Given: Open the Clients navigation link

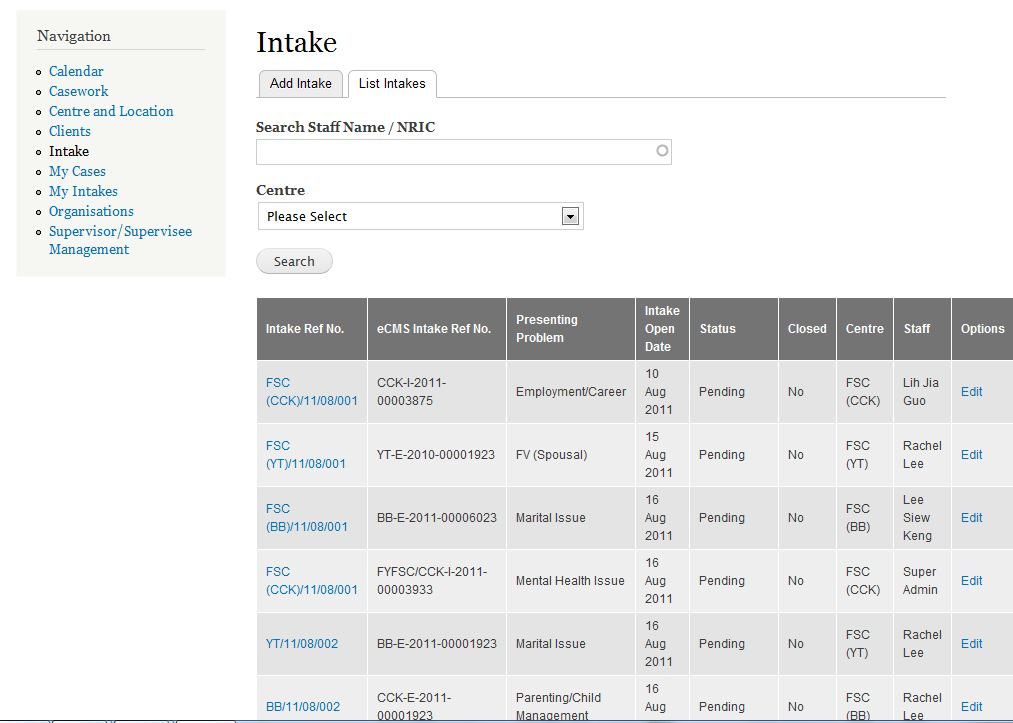Looking at the screenshot, I should tap(70, 131).
